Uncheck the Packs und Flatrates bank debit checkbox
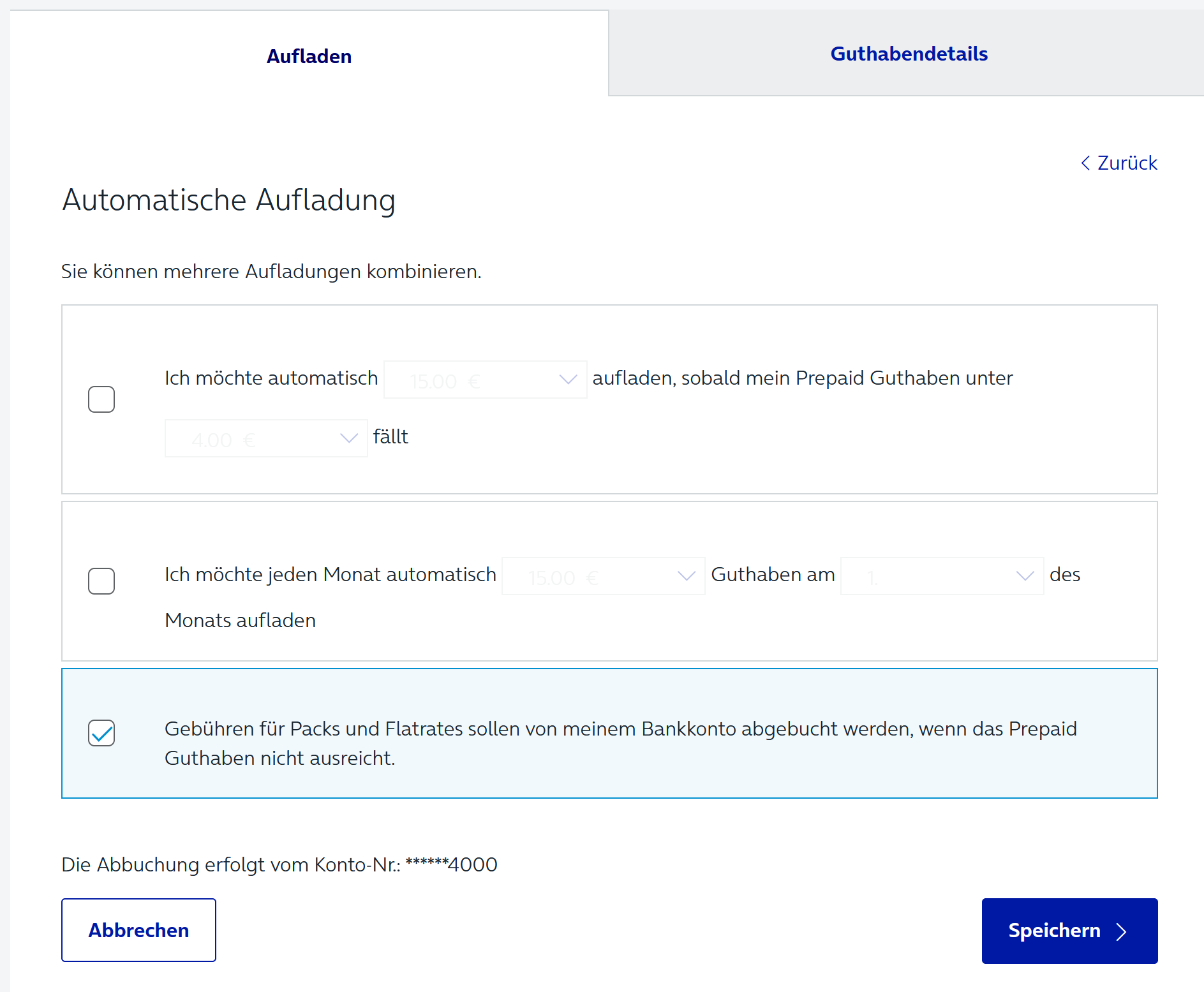This screenshot has width=1204, height=992. tap(101, 733)
